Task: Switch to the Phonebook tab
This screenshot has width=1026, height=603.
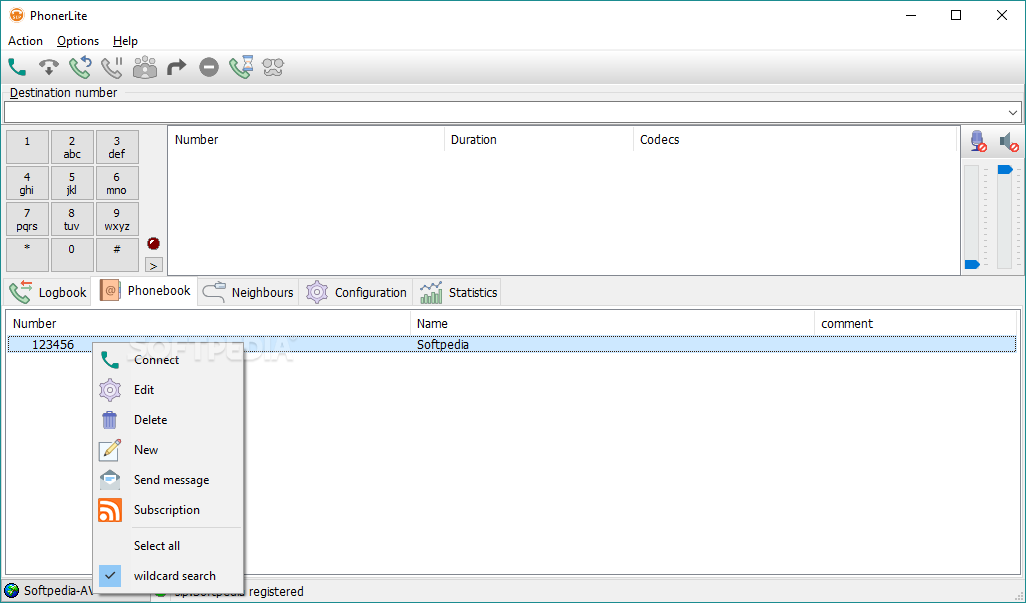Action: (145, 290)
